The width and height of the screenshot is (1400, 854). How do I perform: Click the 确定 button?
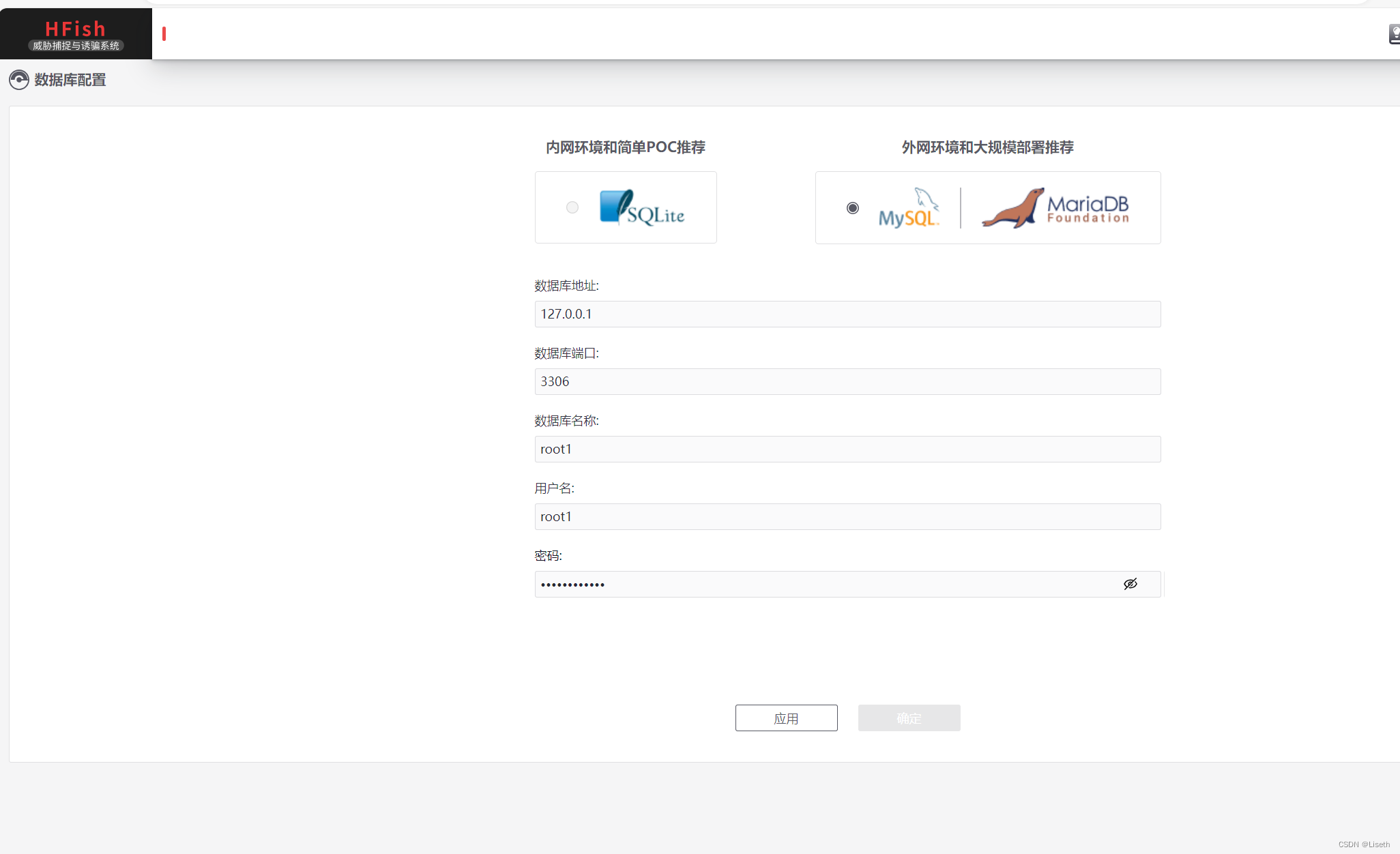tap(909, 718)
